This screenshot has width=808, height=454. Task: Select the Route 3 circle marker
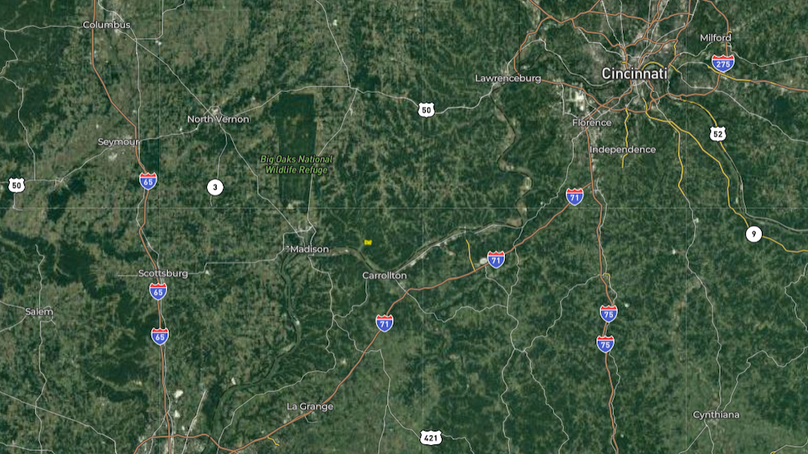pos(215,187)
